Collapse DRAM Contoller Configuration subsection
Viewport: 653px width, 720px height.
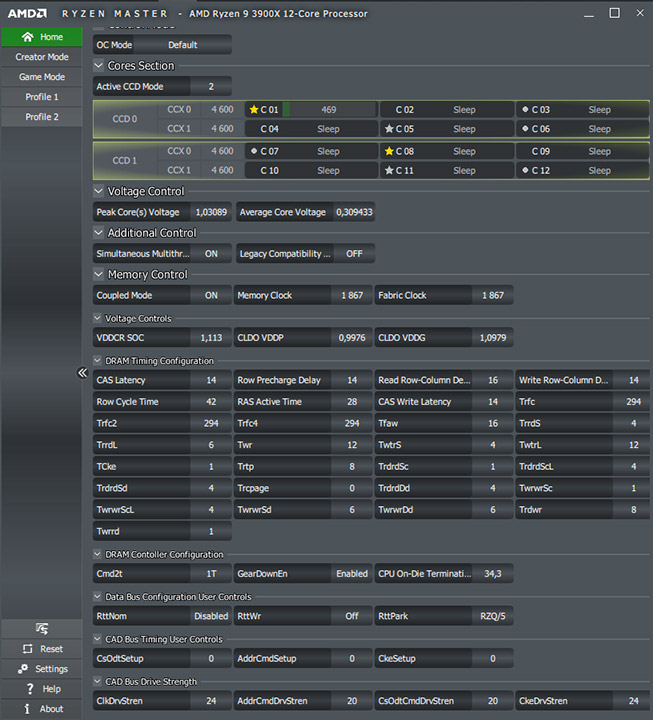97,554
